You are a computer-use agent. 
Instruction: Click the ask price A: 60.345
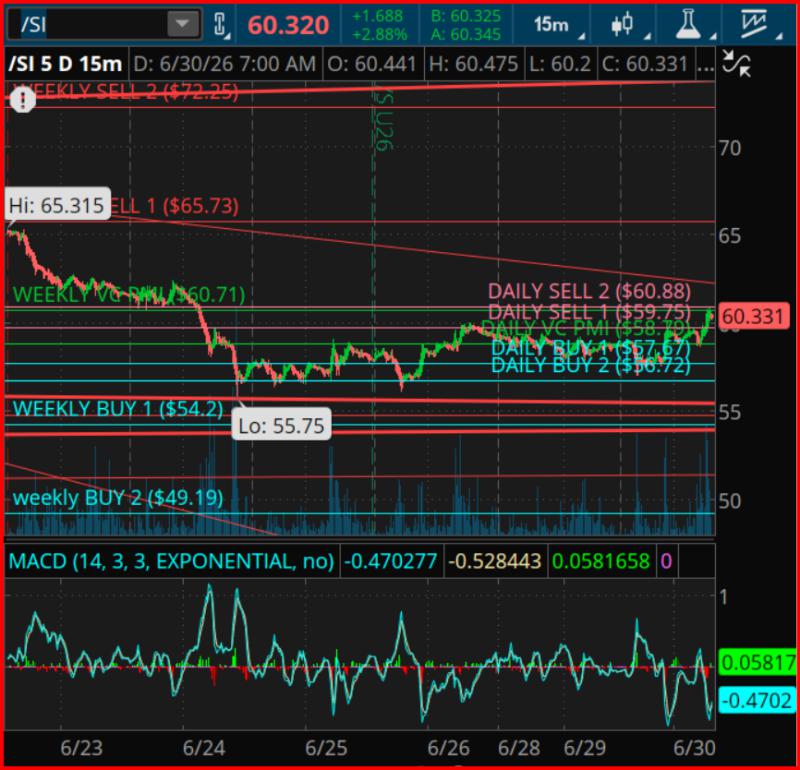point(466,34)
